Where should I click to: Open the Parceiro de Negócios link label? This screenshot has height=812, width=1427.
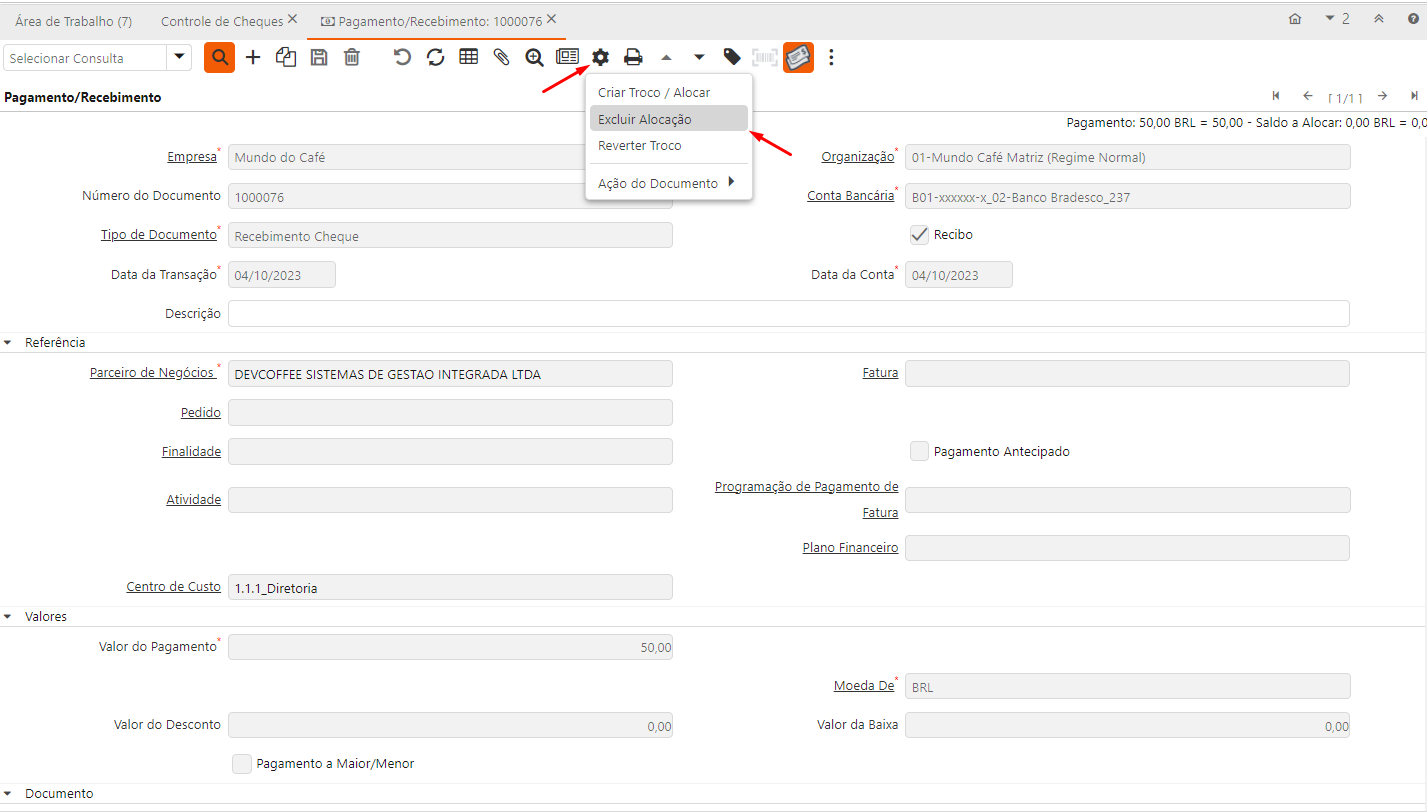click(152, 373)
